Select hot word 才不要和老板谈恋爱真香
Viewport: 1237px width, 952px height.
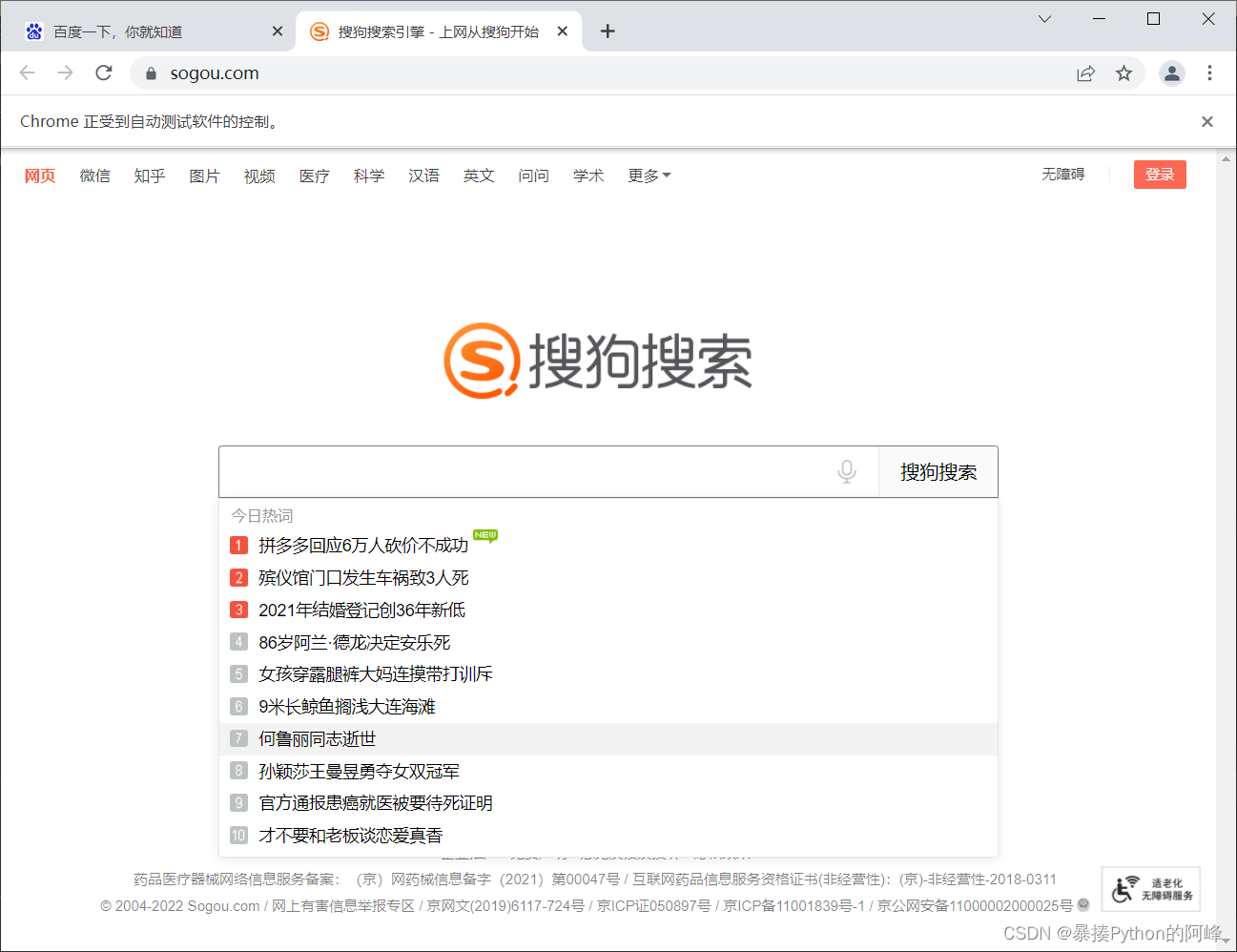pos(608,835)
